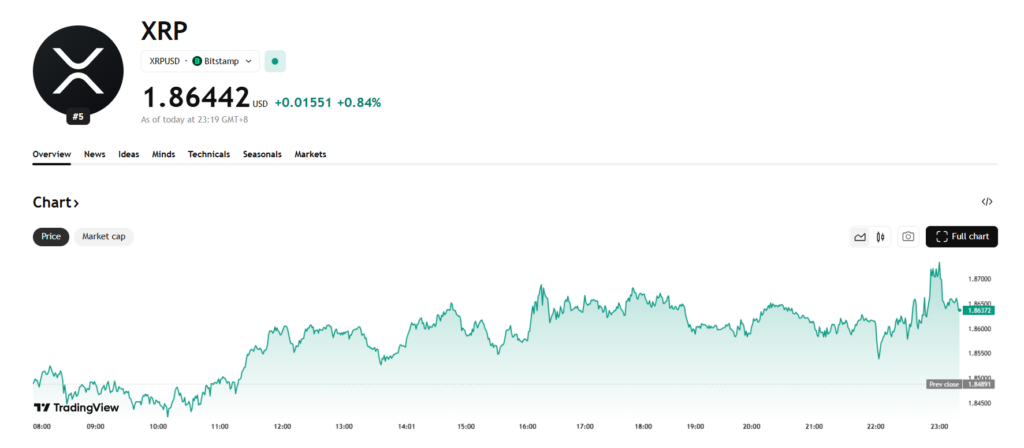Click the embed code icon above the chart
This screenshot has height=448, width=1024.
click(x=987, y=202)
